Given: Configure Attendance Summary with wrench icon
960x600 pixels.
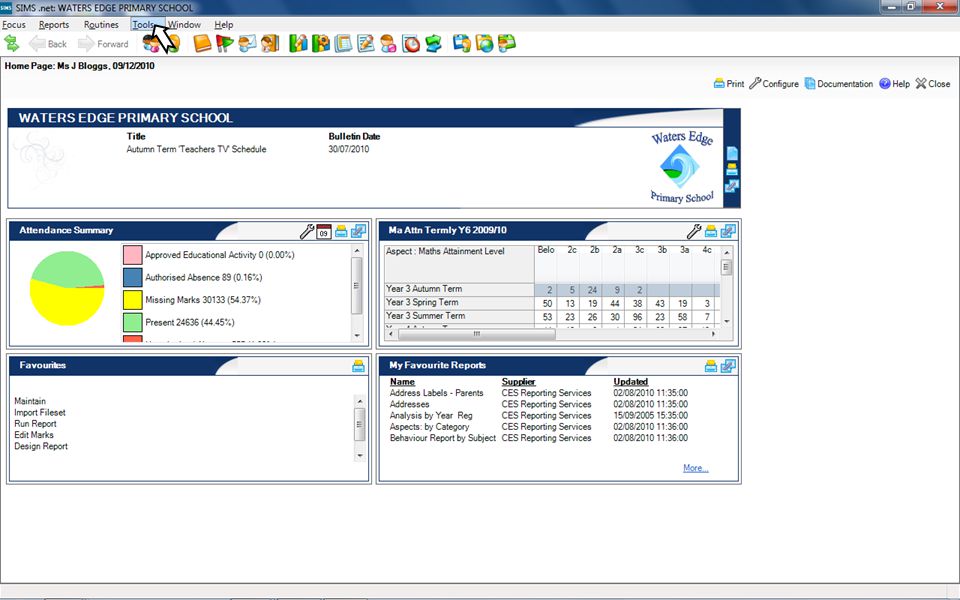Looking at the screenshot, I should coord(307,231).
